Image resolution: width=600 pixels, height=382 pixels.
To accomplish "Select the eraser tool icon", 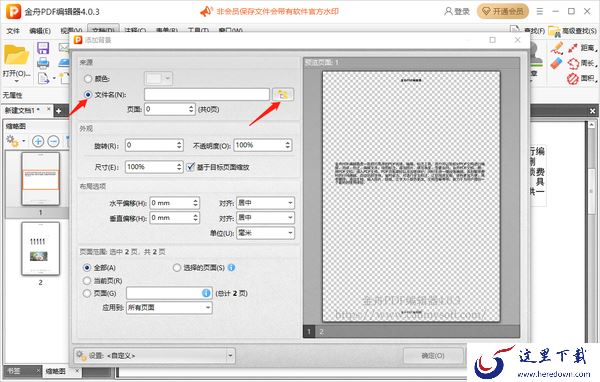I will [x=557, y=63].
